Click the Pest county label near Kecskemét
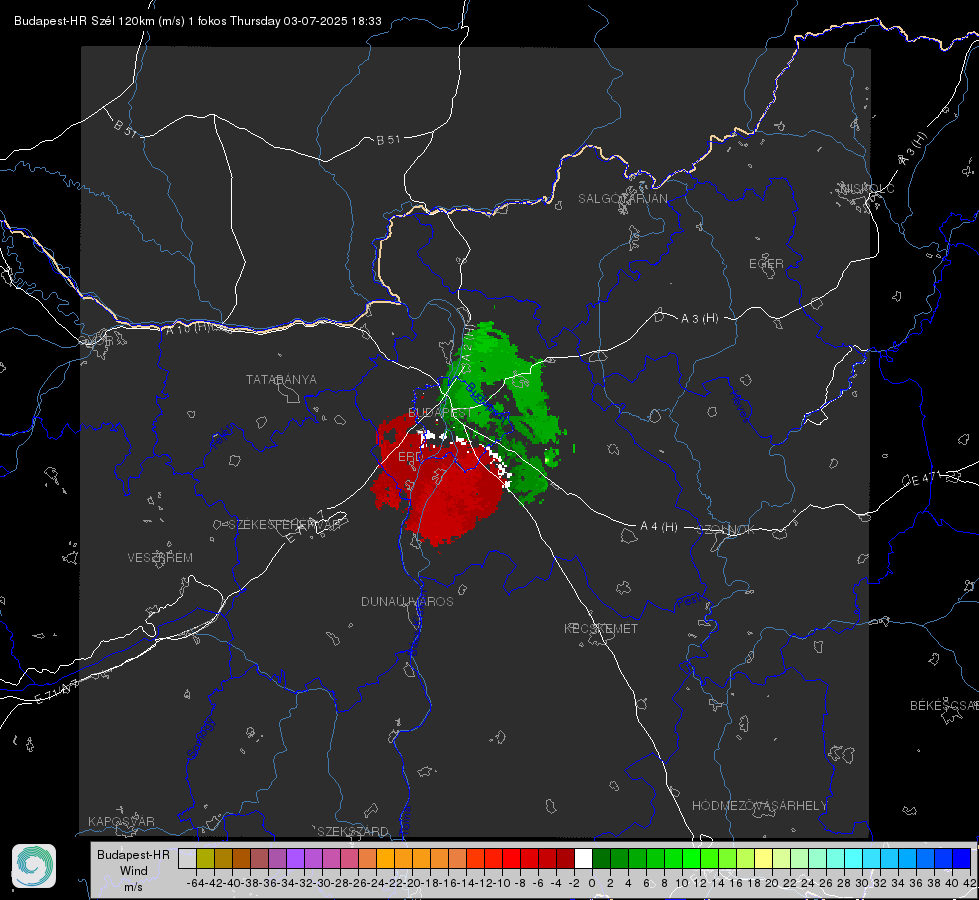The height and width of the screenshot is (900, 979). (688, 602)
